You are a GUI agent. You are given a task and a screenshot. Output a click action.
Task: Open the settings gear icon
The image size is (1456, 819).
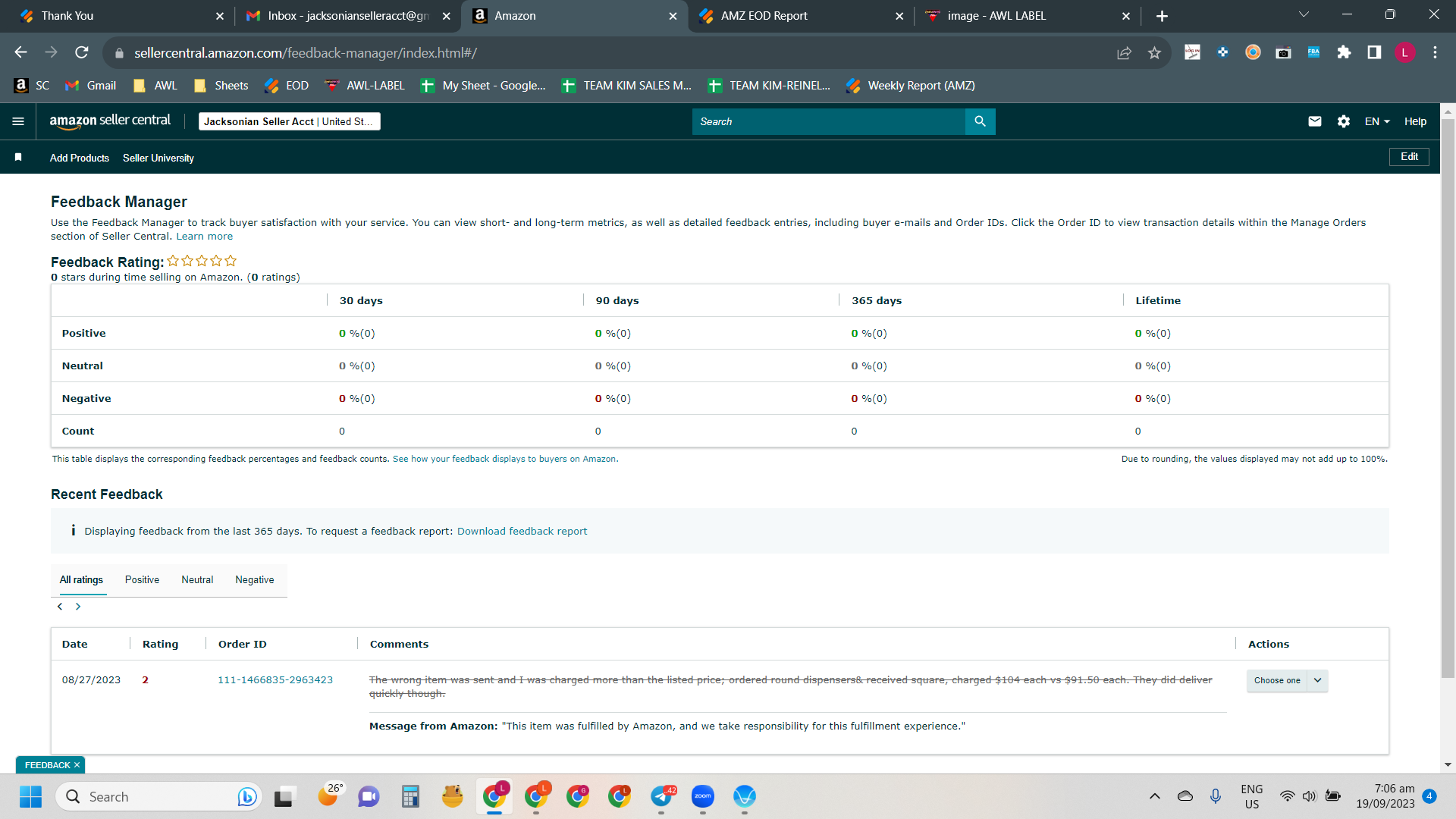[1343, 121]
